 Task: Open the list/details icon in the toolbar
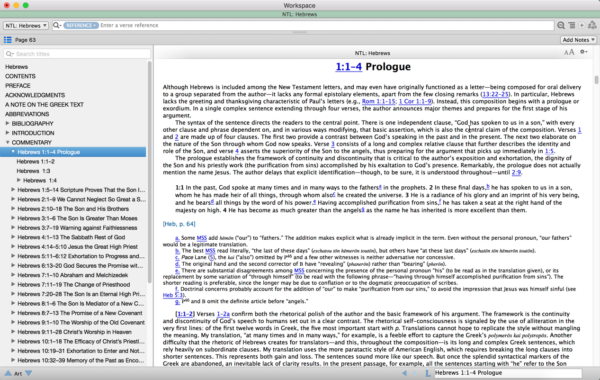click(572, 25)
